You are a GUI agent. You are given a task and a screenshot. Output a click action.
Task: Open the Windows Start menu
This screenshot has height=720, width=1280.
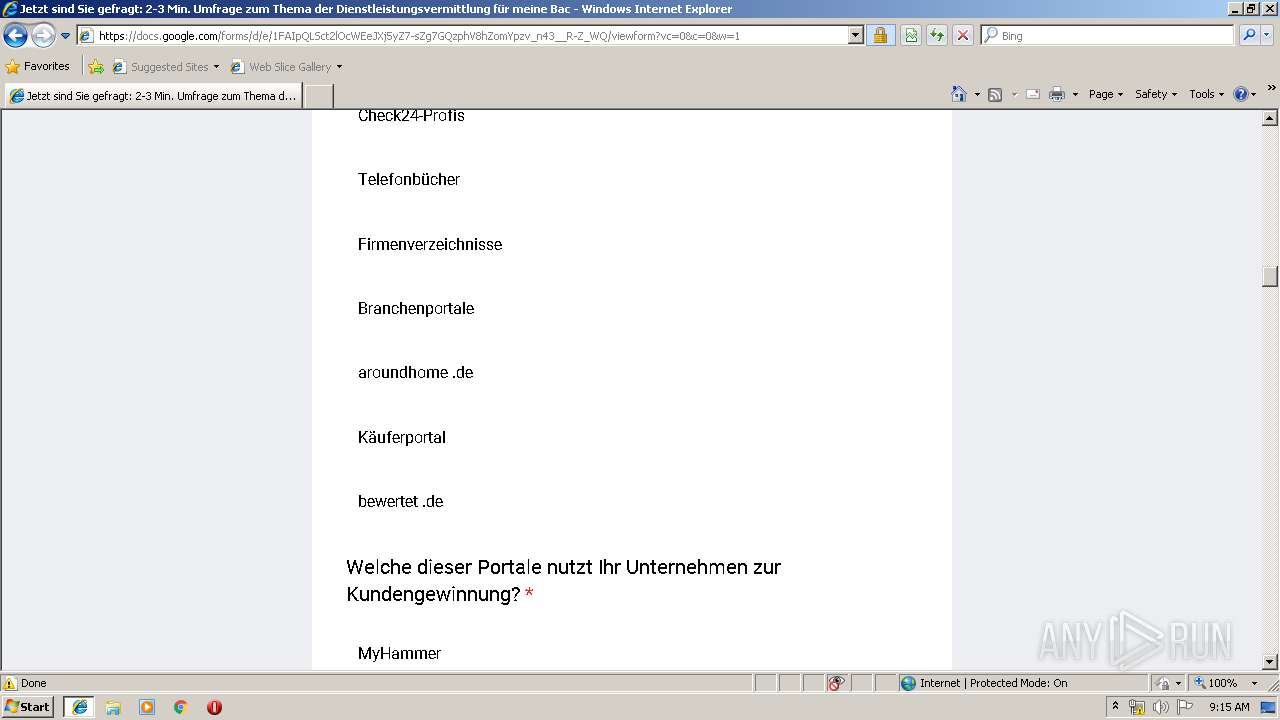coord(27,707)
